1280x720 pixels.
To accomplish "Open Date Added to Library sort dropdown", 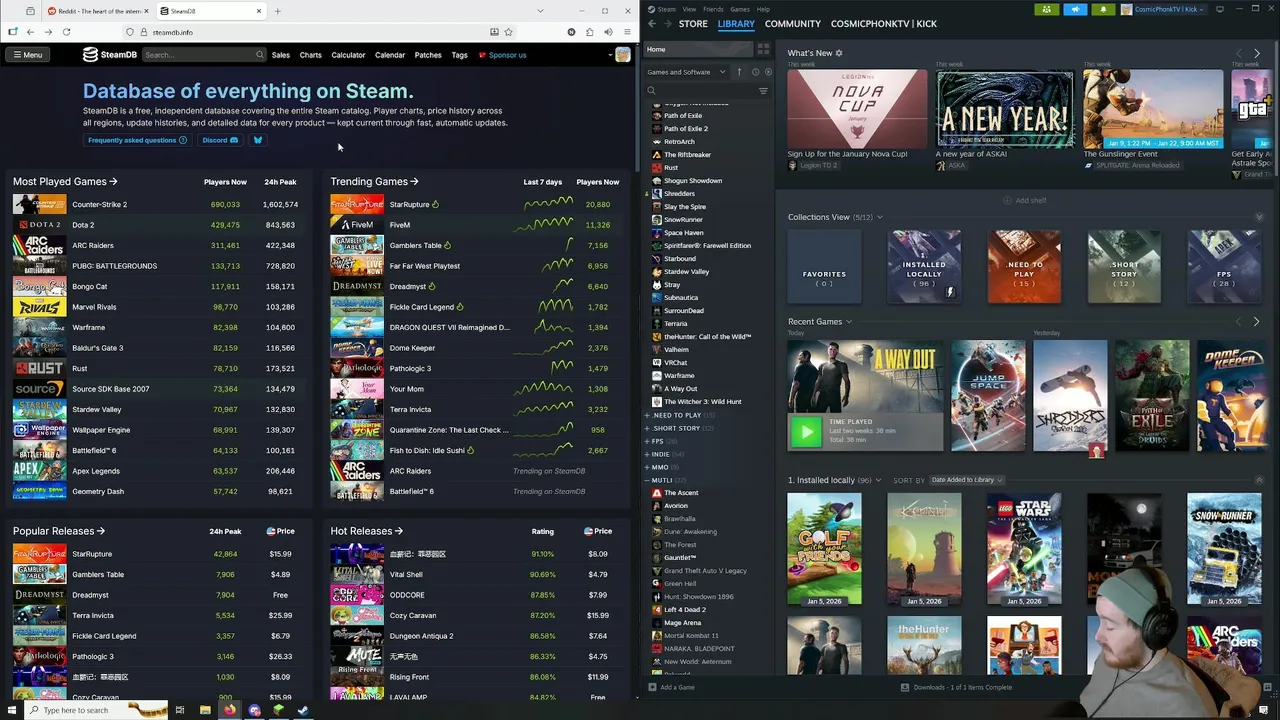I will tap(967, 480).
